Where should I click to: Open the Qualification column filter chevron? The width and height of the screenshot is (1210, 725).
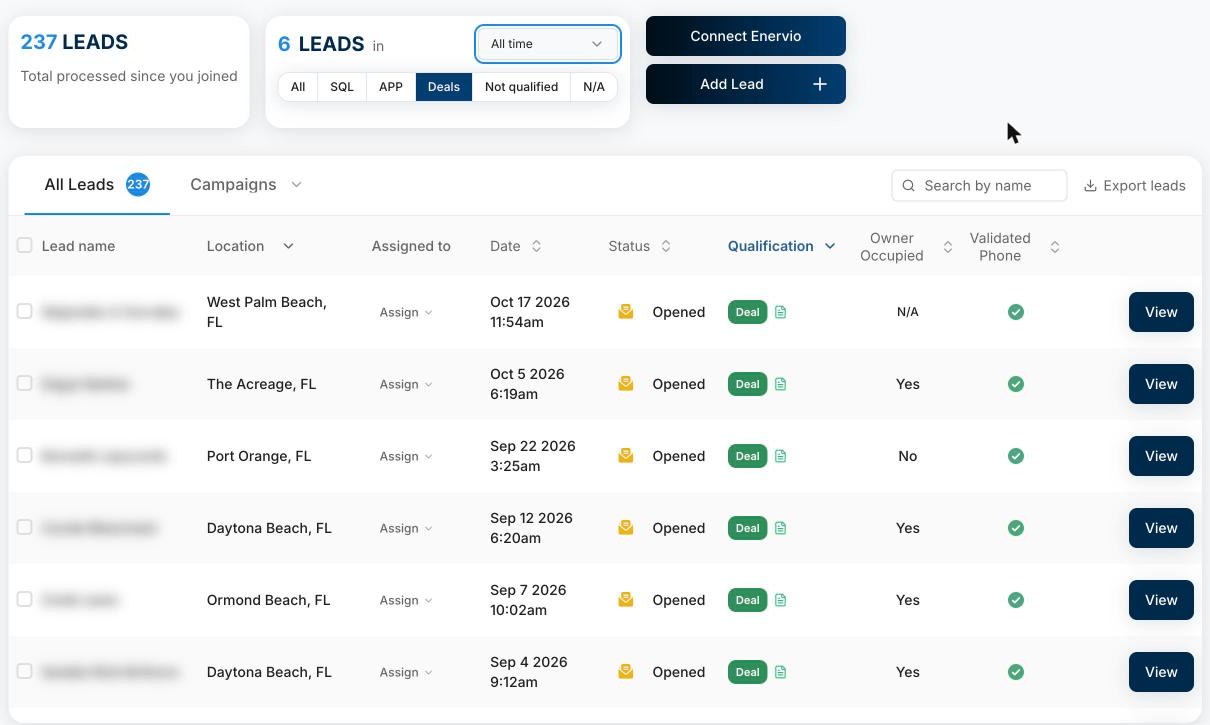(830, 246)
